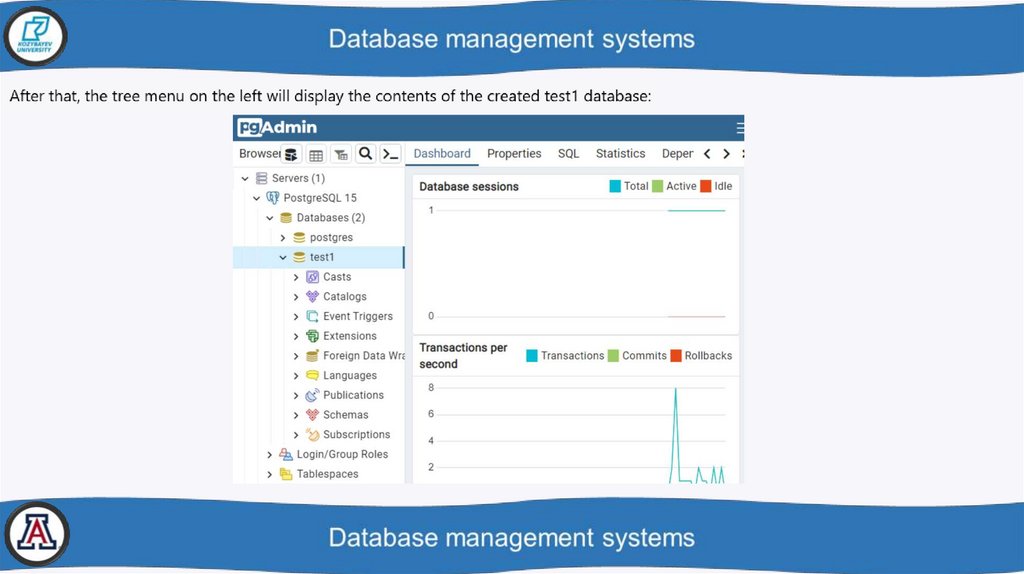Image resolution: width=1024 pixels, height=574 pixels.
Task: Switch to the Properties tab
Action: (514, 154)
